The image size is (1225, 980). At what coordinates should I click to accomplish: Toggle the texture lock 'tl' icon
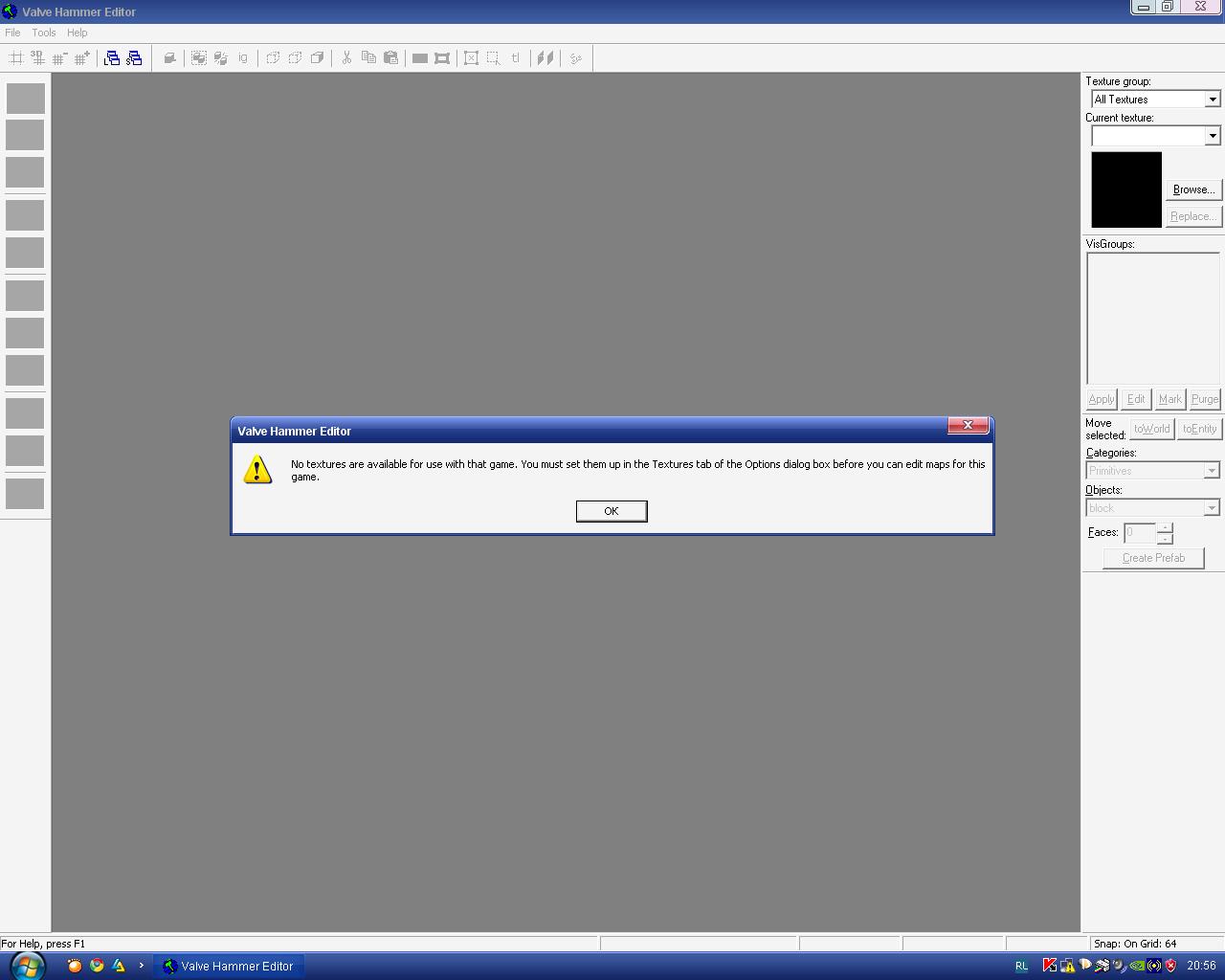click(516, 58)
